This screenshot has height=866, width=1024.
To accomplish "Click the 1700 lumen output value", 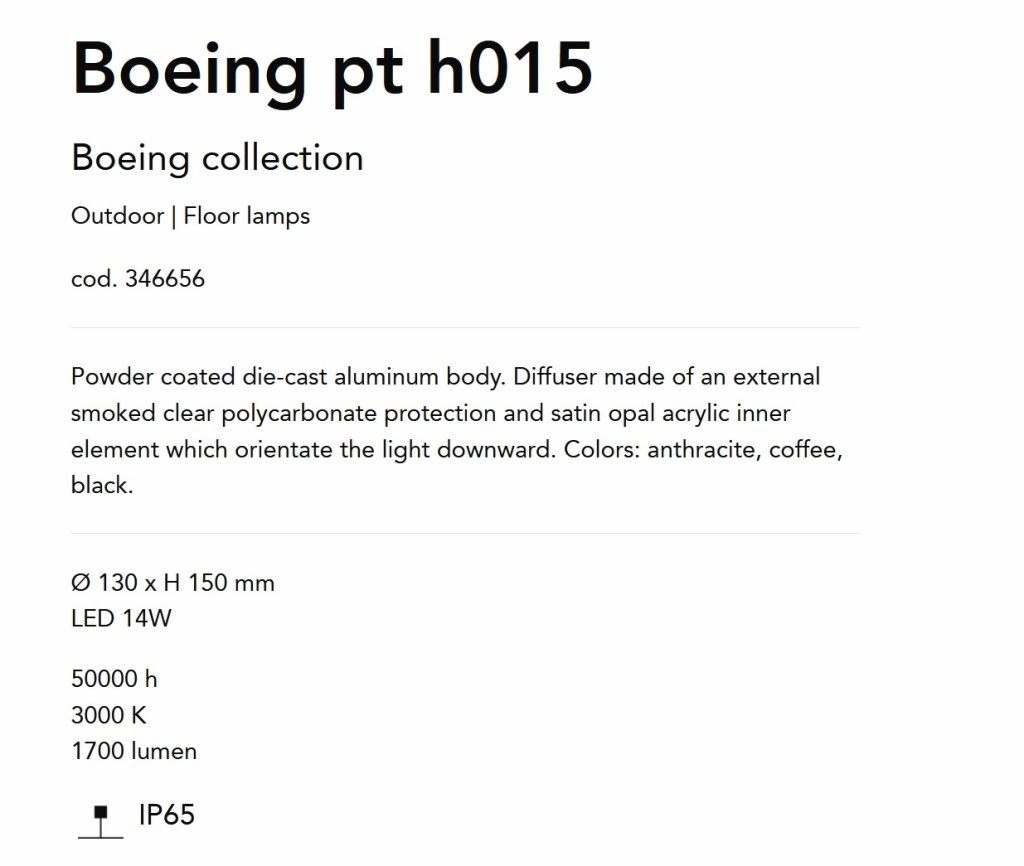I will coord(134,751).
